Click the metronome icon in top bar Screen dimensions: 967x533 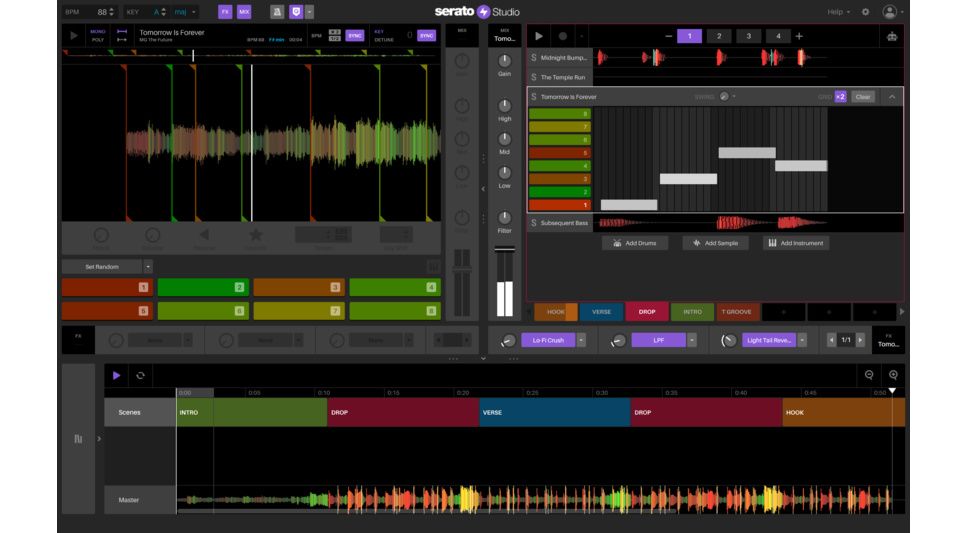277,12
